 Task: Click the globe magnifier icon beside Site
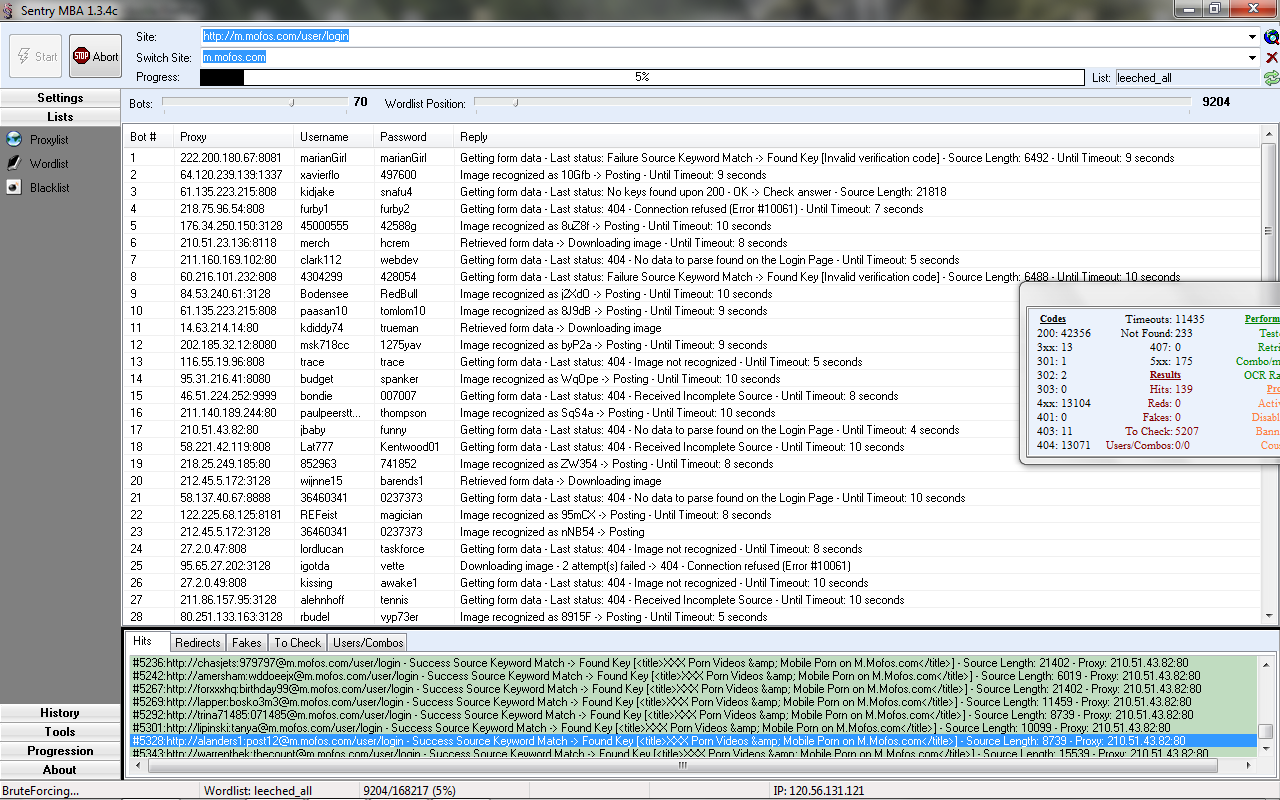click(1271, 37)
